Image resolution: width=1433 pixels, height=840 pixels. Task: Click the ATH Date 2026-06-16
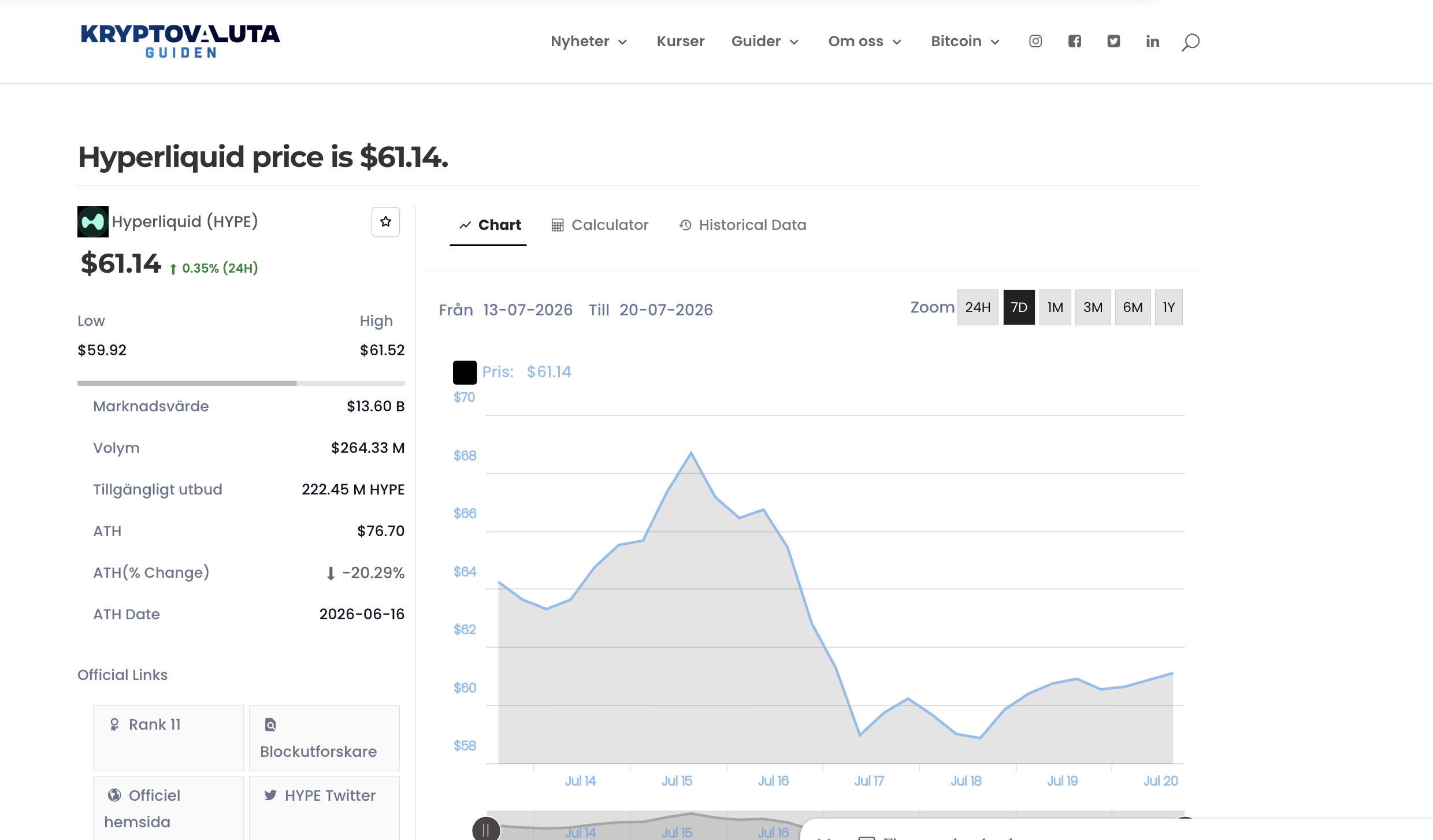coord(362,614)
